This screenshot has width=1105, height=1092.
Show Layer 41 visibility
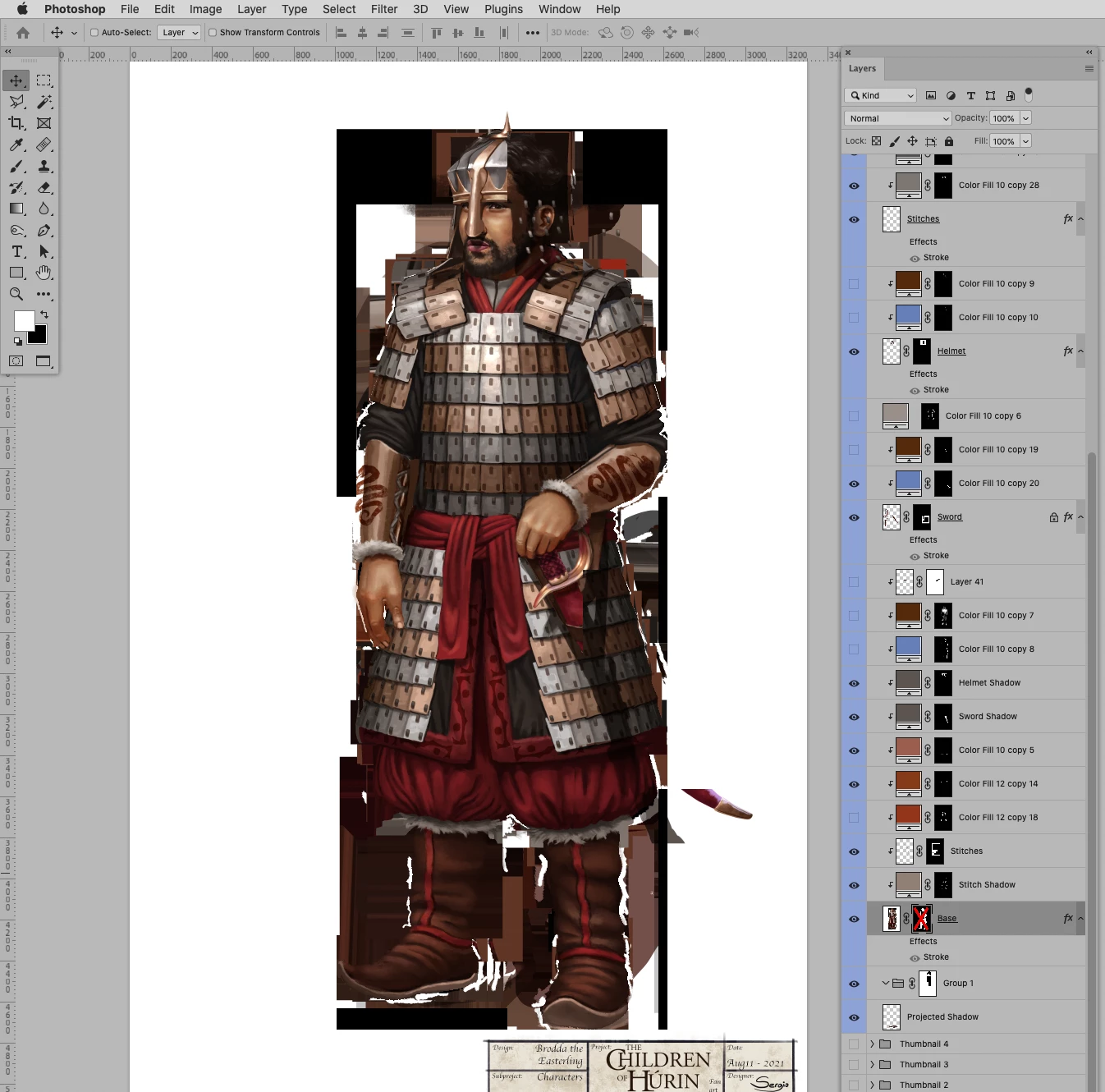point(854,582)
